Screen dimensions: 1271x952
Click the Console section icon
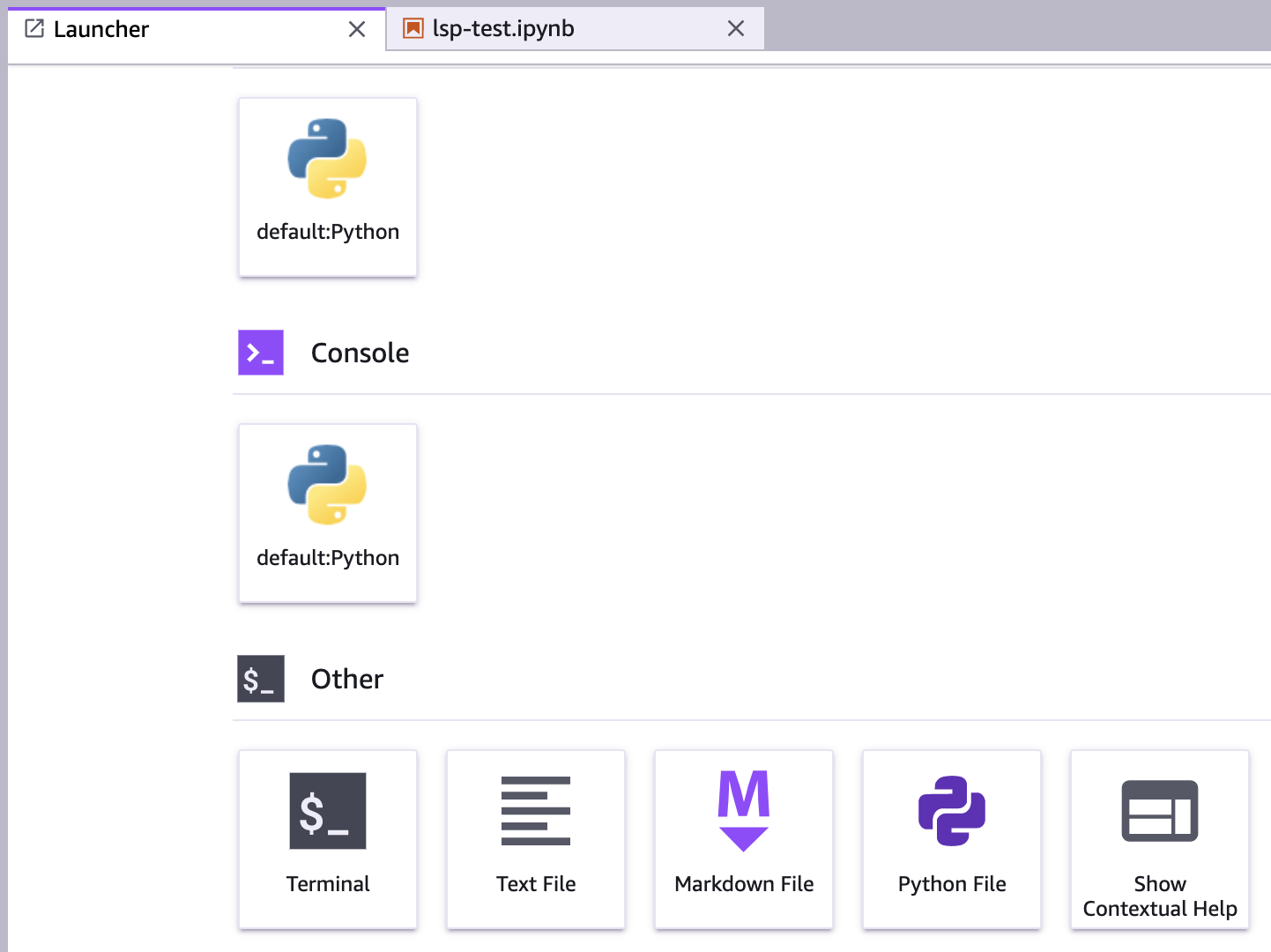click(x=260, y=353)
